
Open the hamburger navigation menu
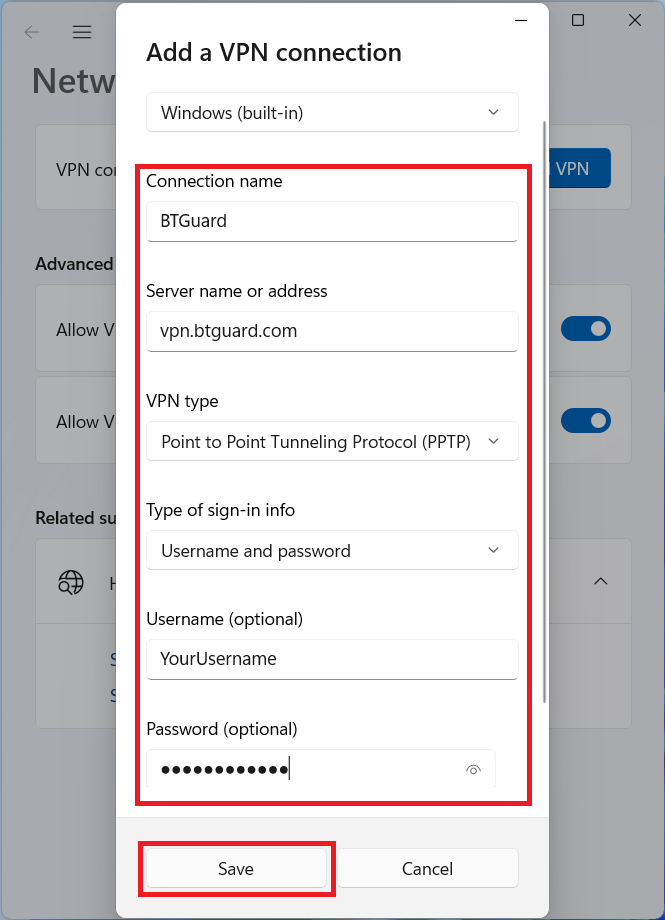pyautogui.click(x=82, y=32)
